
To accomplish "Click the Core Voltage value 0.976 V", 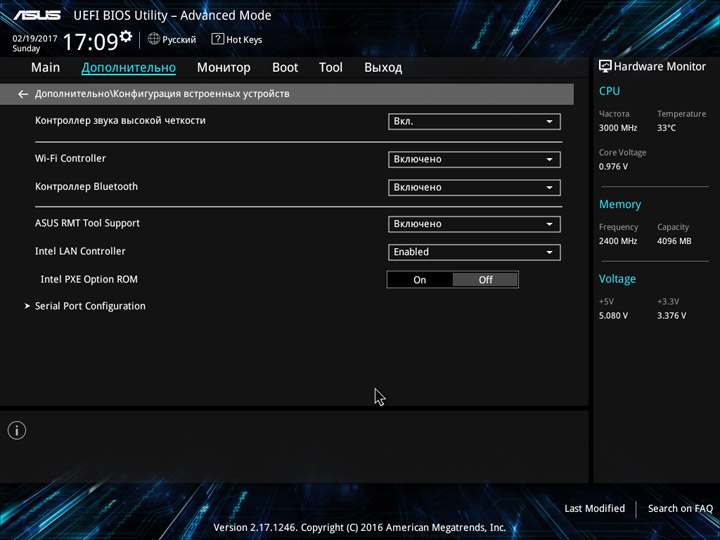I will (613, 167).
